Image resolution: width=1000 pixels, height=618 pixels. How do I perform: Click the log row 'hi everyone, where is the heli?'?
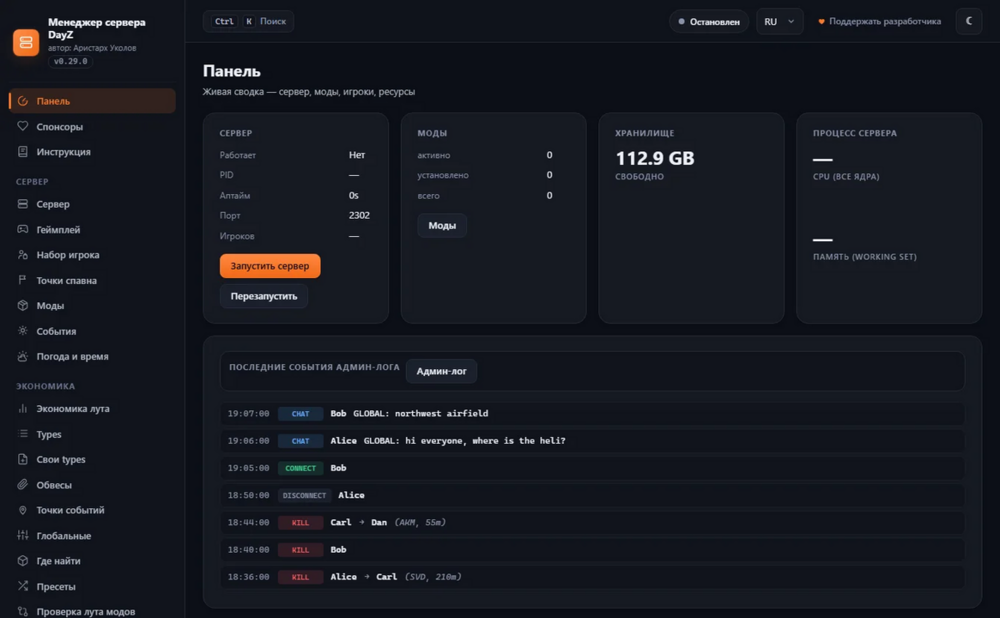592,441
